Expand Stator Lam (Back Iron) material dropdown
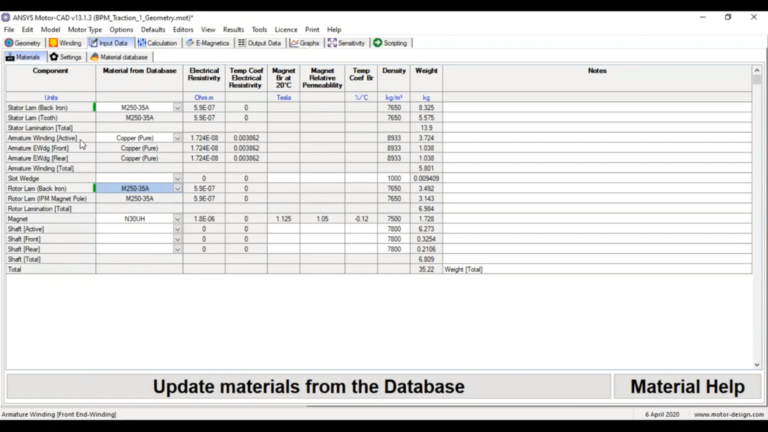 click(177, 108)
